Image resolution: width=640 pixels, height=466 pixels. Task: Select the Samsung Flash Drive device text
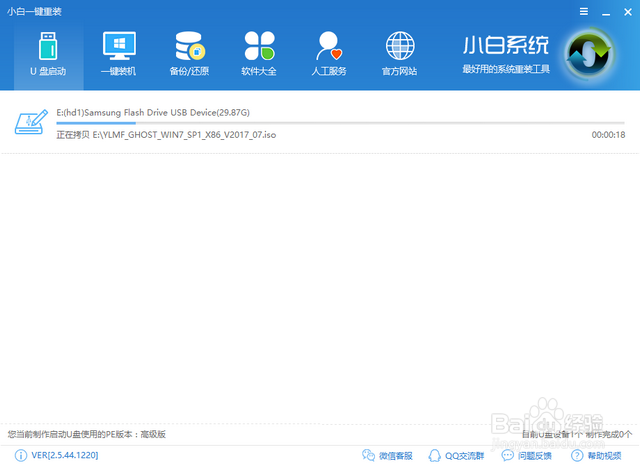[153, 113]
